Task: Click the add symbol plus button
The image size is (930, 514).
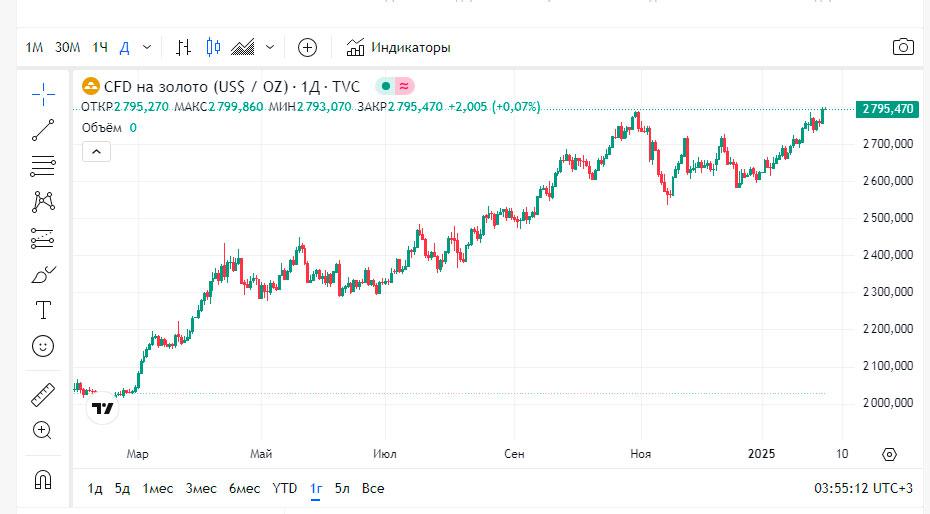Action: (x=308, y=47)
